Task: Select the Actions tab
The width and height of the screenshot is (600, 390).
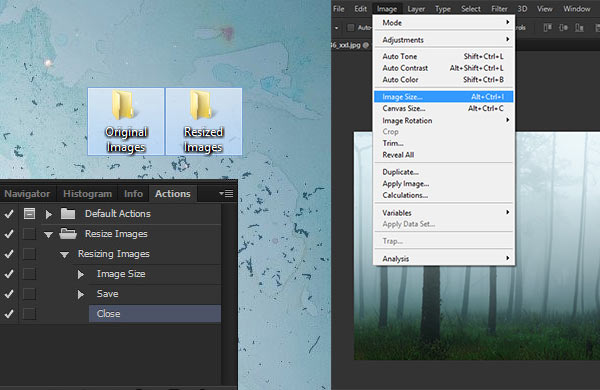Action: [173, 194]
